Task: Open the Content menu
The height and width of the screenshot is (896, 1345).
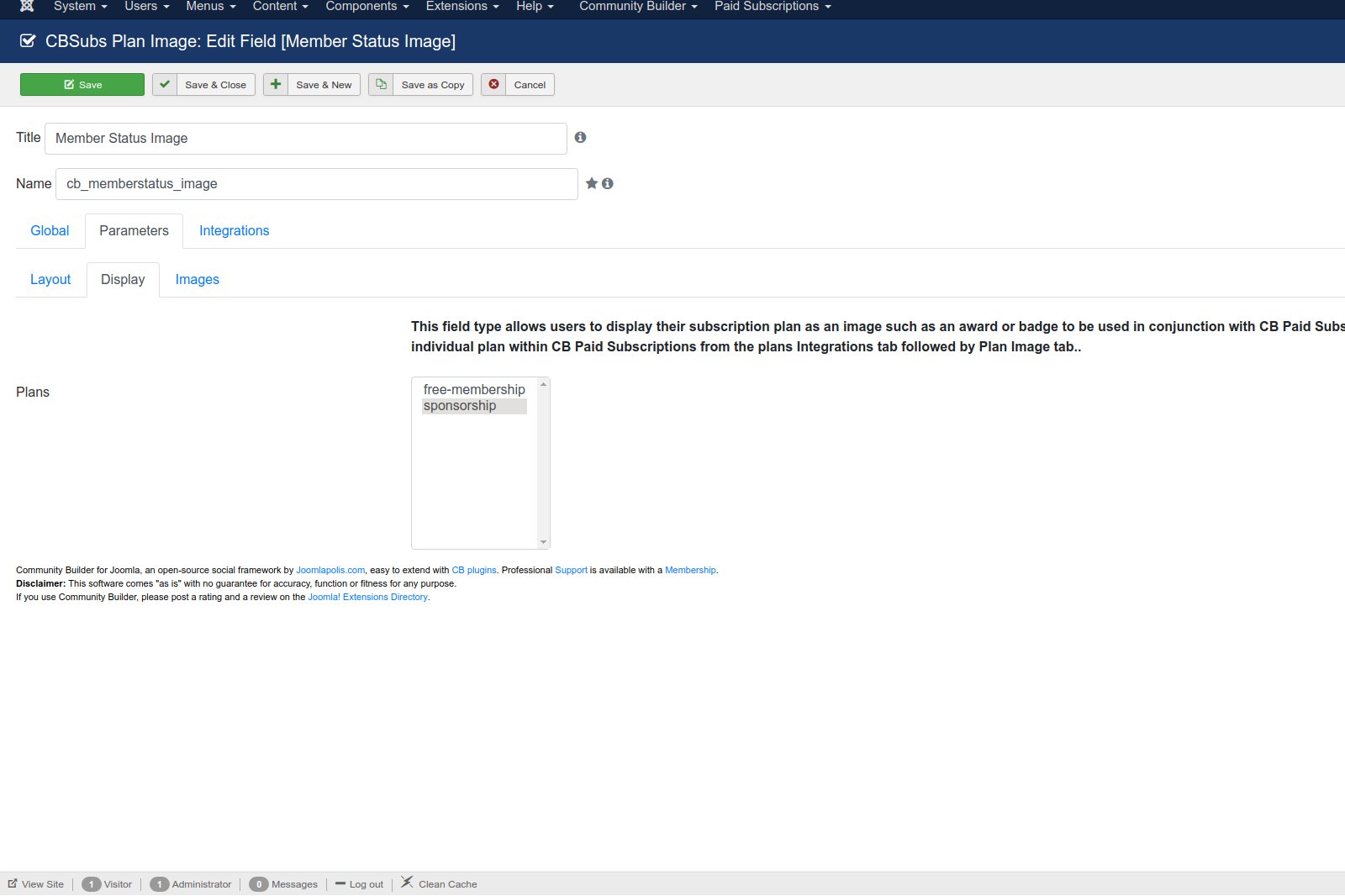Action: pos(281,6)
